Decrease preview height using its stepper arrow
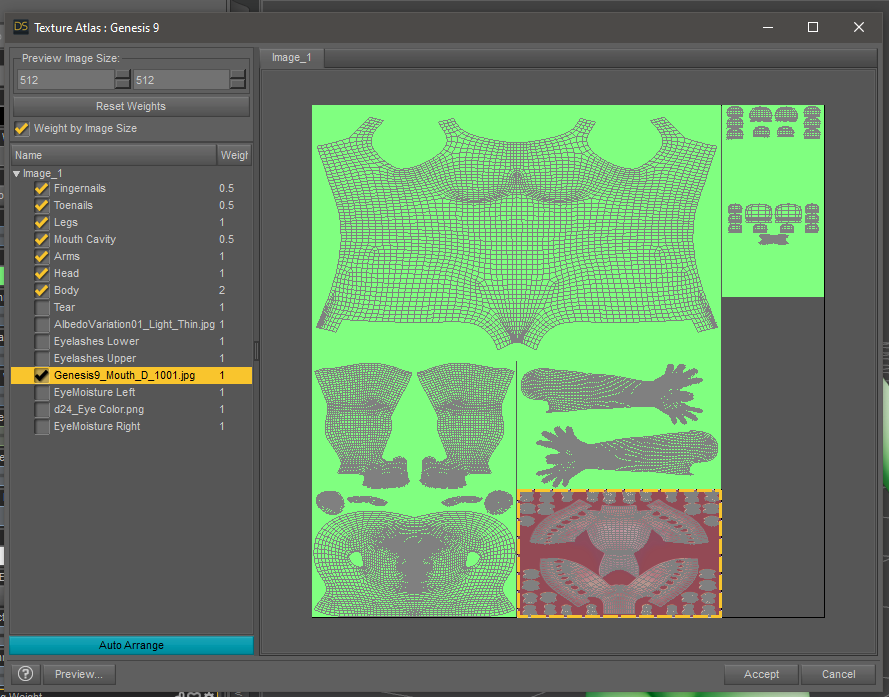Screen dimensions: 889x697 (237, 85)
